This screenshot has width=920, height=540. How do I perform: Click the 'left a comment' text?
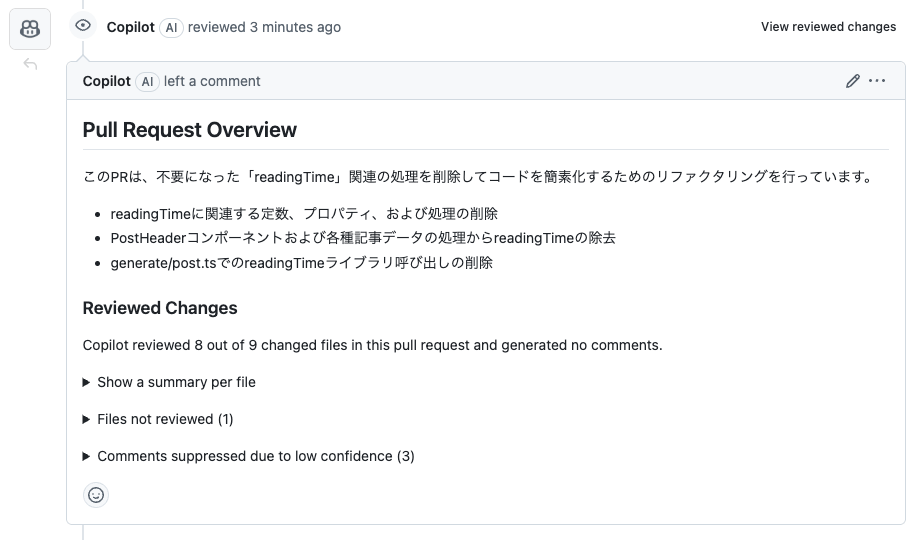pyautogui.click(x=212, y=81)
